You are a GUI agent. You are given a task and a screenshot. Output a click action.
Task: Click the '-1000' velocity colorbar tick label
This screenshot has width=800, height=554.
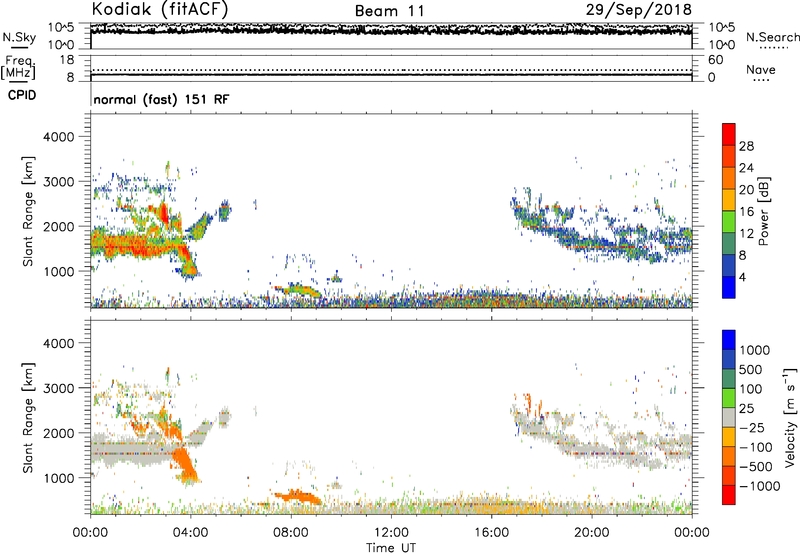click(759, 486)
